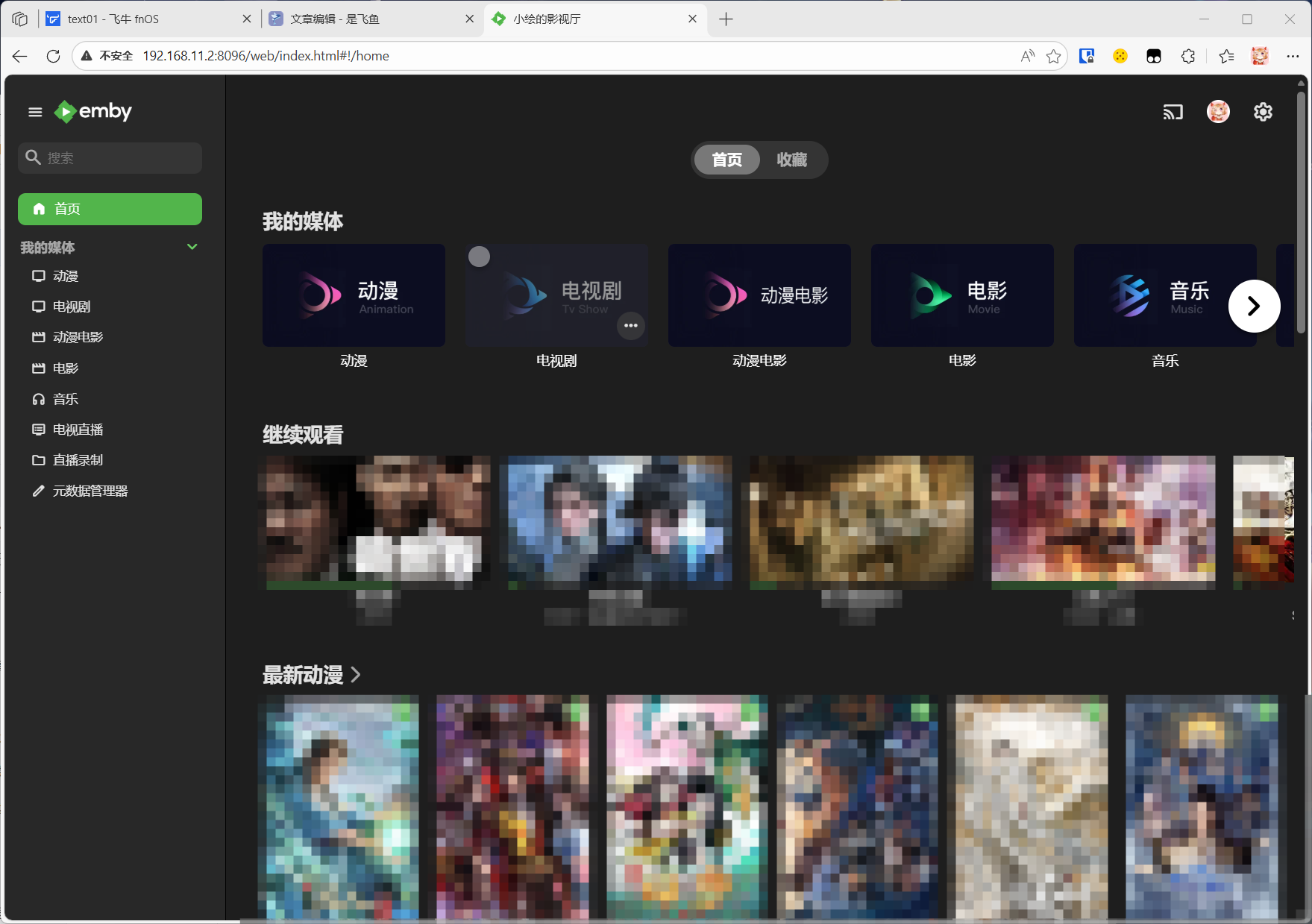Switch to the 收藏 tab
The height and width of the screenshot is (924, 1312).
[x=791, y=160]
